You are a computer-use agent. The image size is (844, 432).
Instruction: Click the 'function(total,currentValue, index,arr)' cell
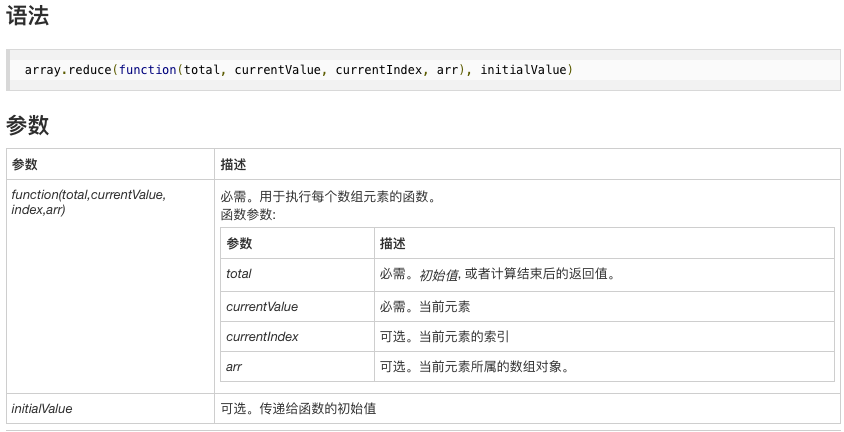(110, 286)
